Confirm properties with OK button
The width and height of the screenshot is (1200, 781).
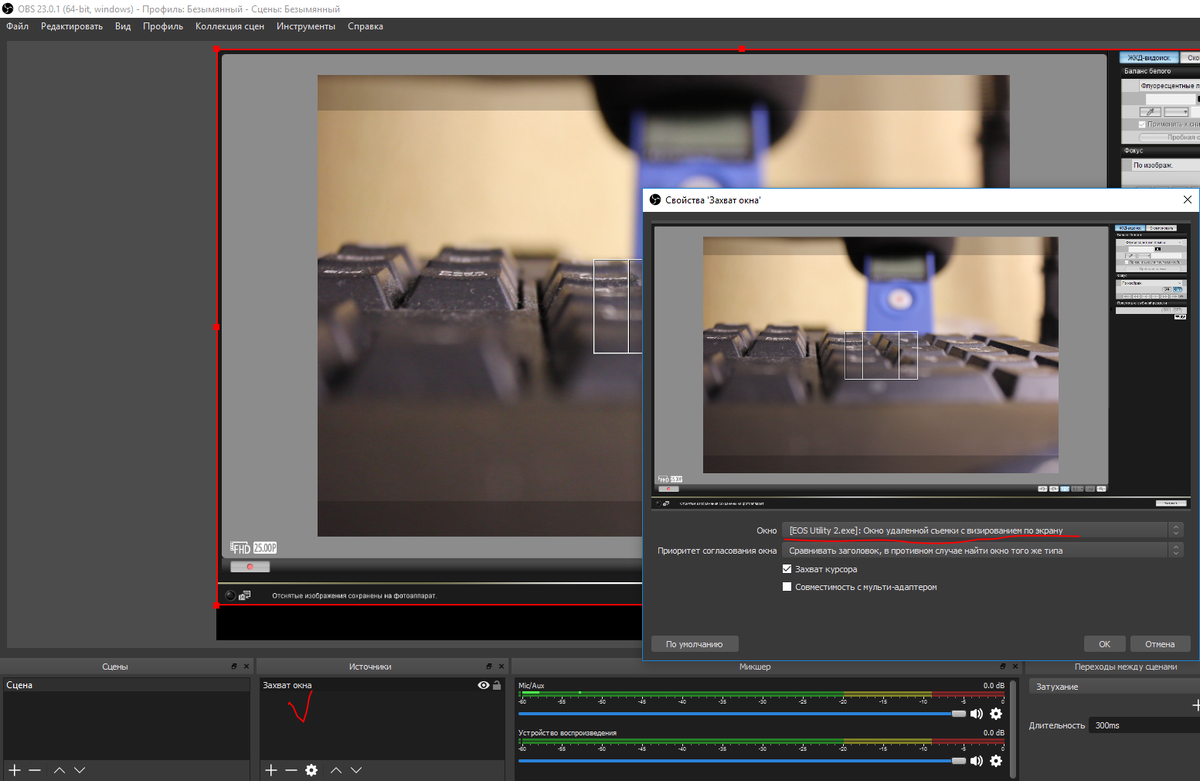click(1104, 644)
